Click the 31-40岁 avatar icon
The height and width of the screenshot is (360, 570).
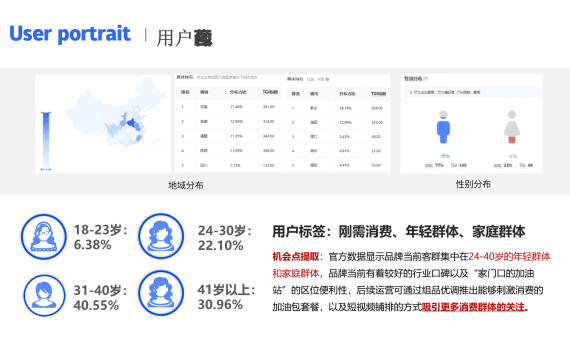click(44, 295)
